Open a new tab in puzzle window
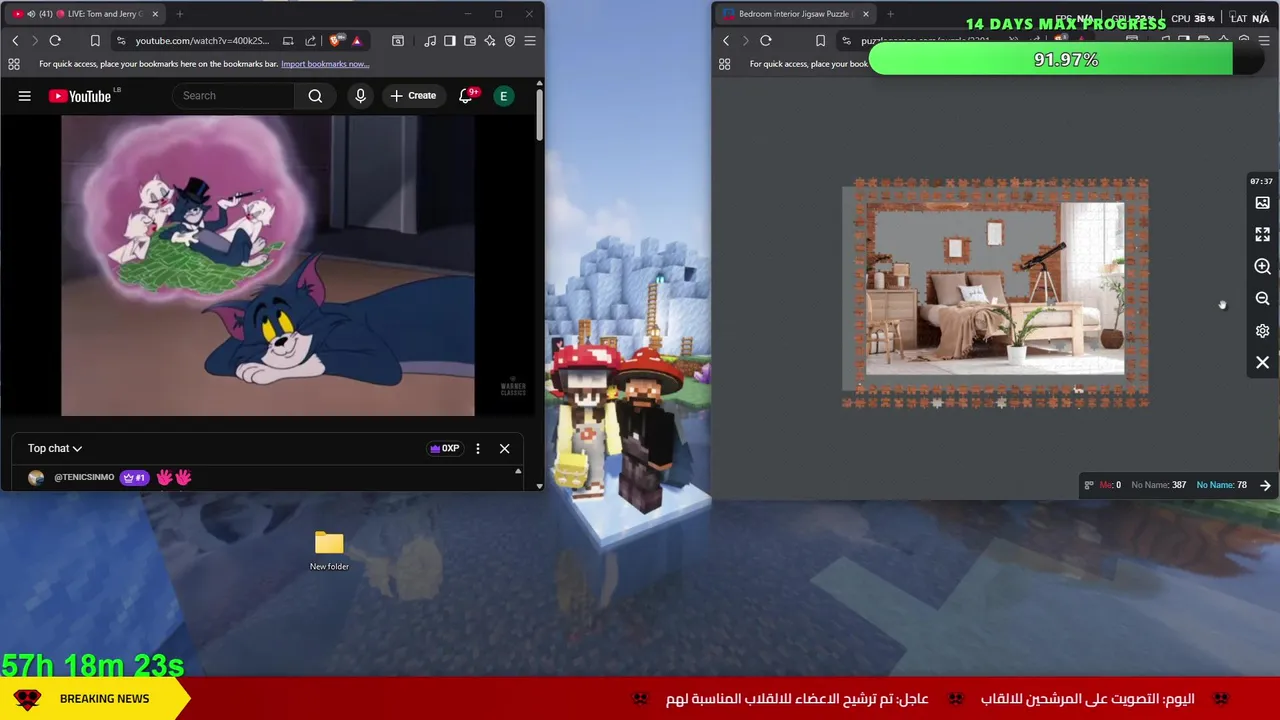The width and height of the screenshot is (1280, 720). tap(890, 14)
